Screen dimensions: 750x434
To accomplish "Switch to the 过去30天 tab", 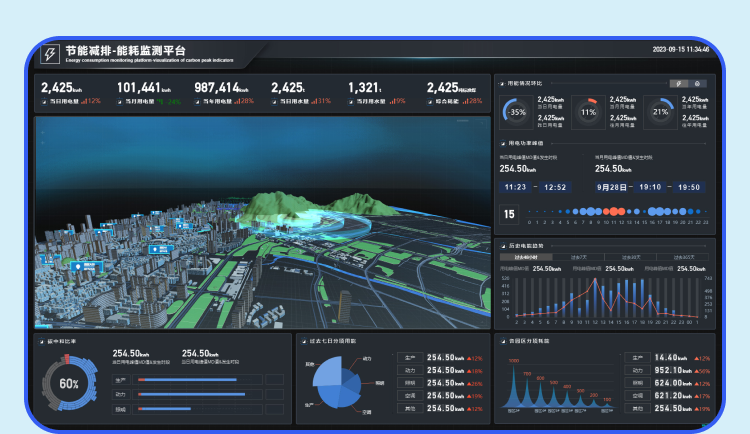I will (629, 257).
